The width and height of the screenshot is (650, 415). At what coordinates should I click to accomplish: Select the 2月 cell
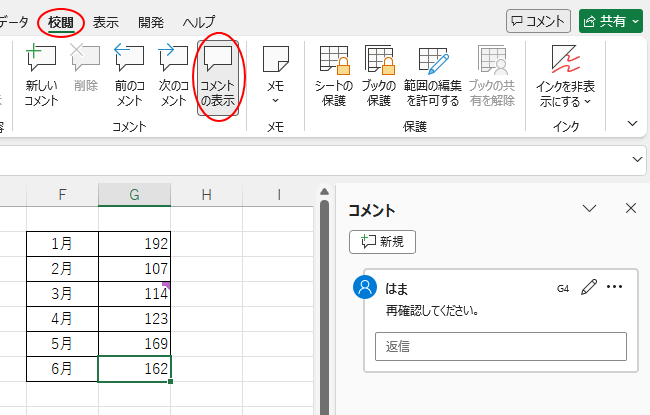(x=62, y=269)
